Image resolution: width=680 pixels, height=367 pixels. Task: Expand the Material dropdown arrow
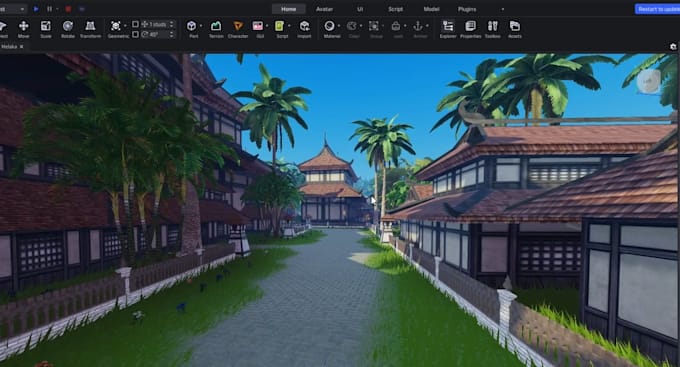pyautogui.click(x=339, y=26)
